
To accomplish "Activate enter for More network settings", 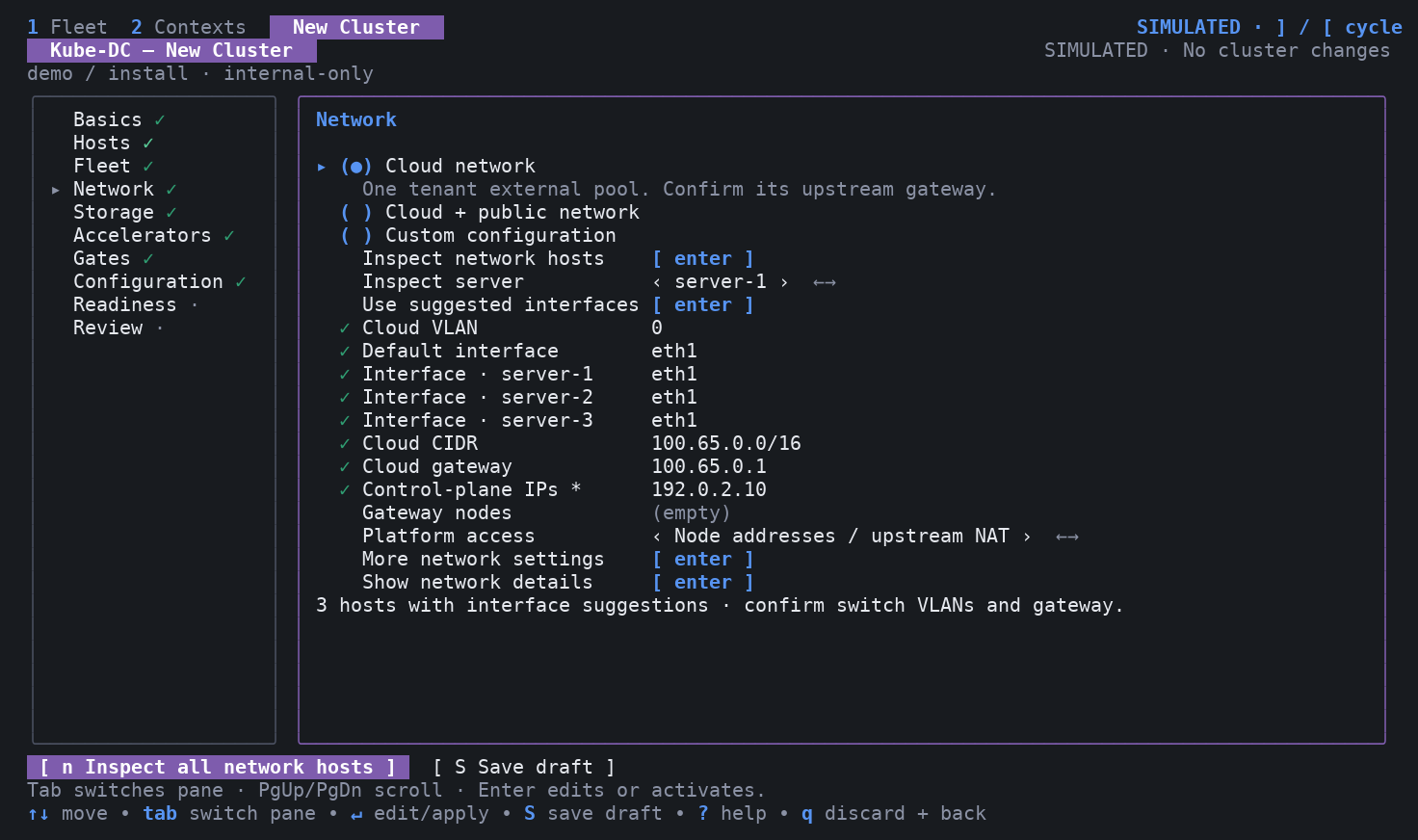I will [703, 559].
